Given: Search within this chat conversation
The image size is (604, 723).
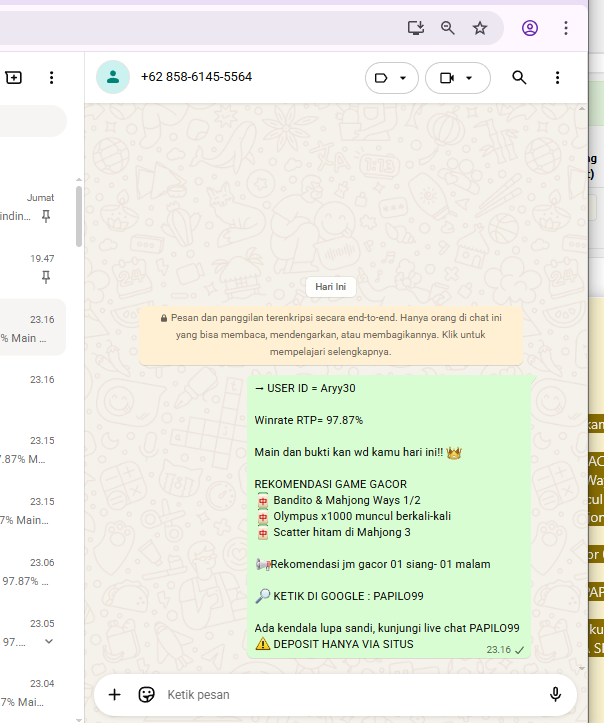Looking at the screenshot, I should click(519, 77).
